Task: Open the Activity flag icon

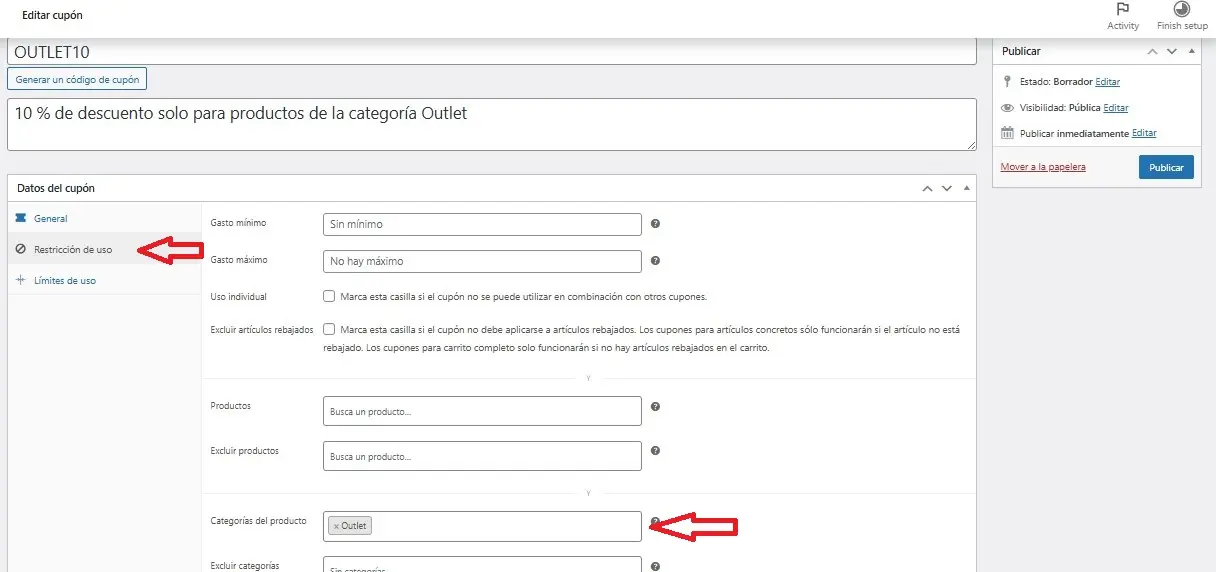Action: pos(1123,10)
